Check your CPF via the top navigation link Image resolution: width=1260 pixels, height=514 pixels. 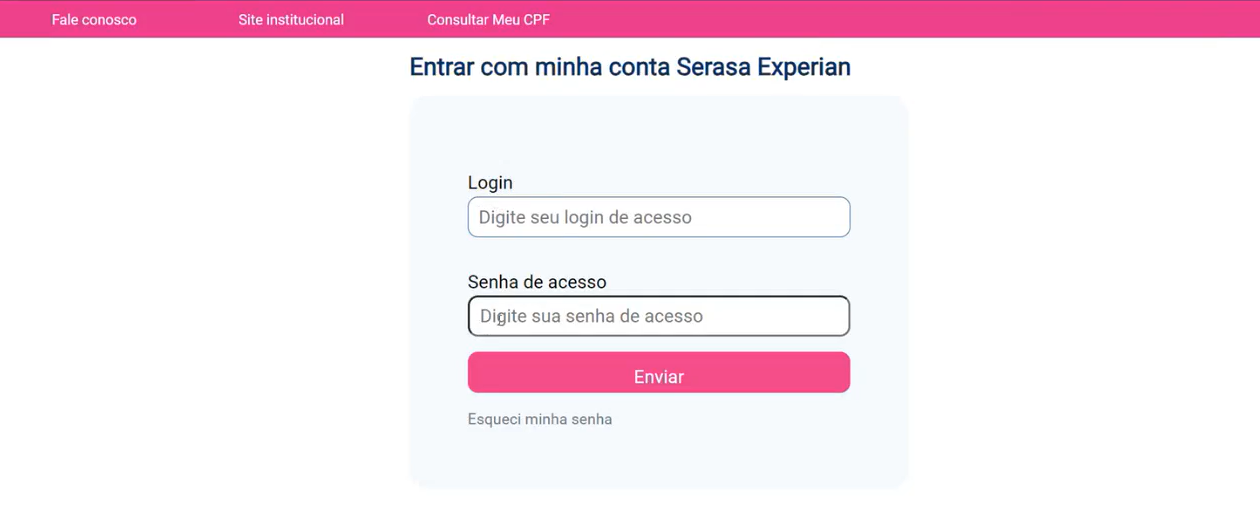pyautogui.click(x=488, y=20)
